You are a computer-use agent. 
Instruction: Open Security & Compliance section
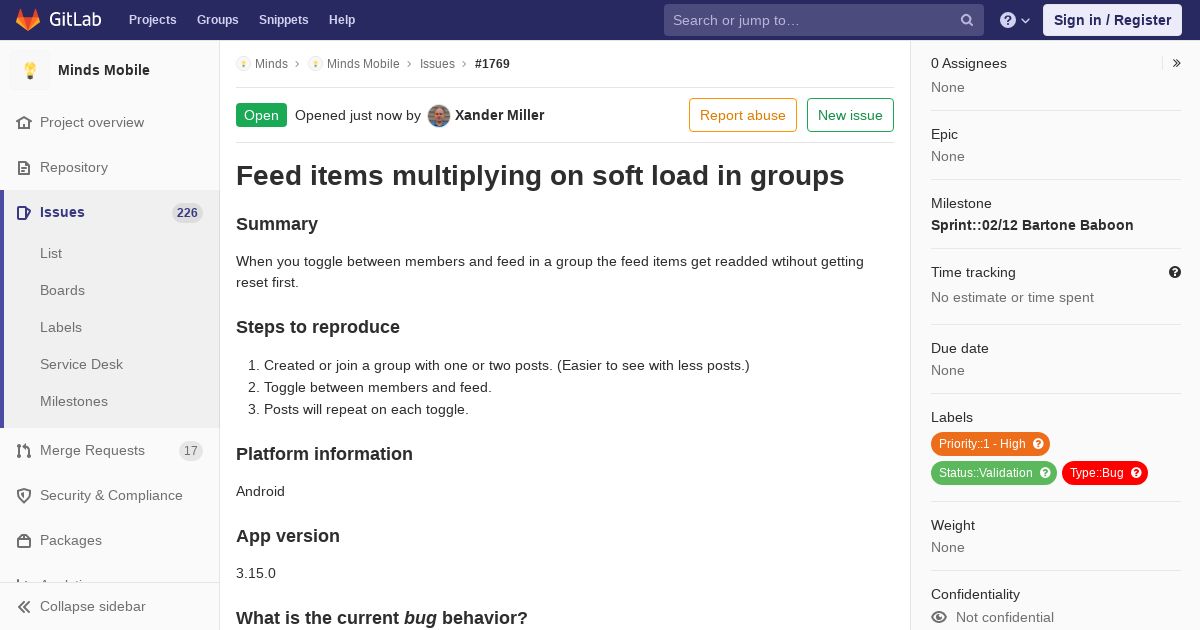[111, 495]
